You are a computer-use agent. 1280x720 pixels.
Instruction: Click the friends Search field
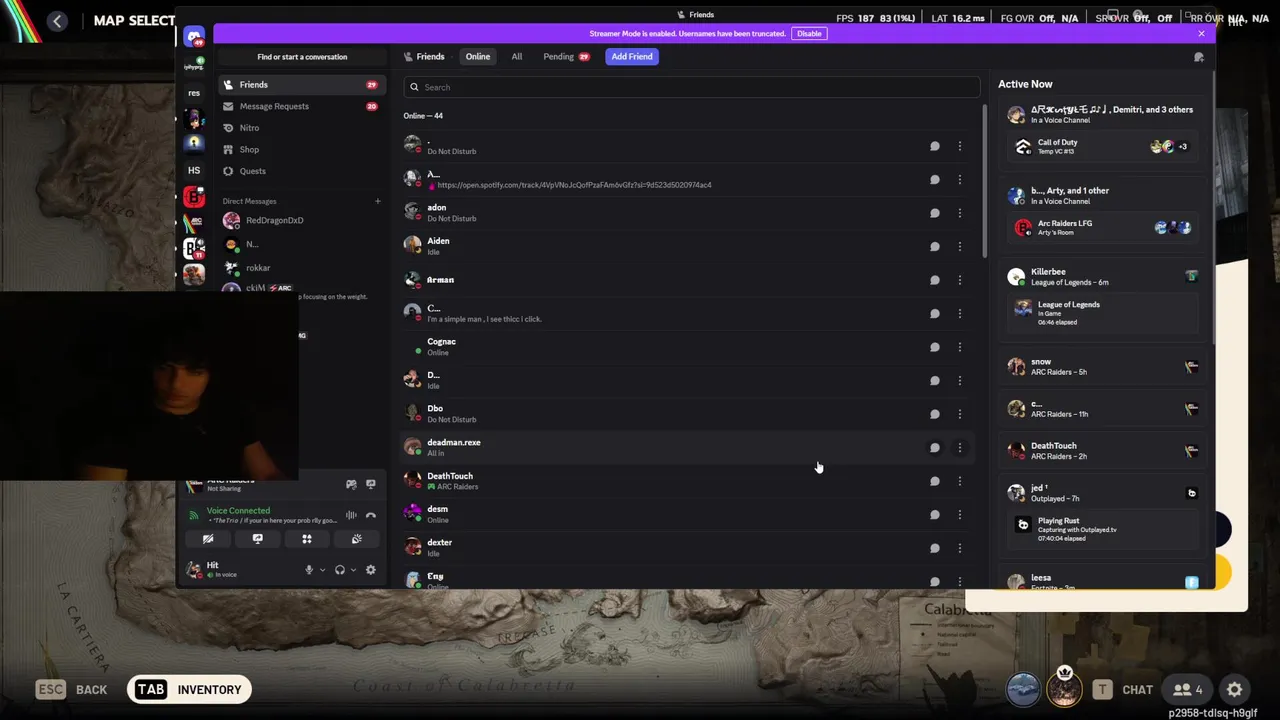click(x=691, y=87)
